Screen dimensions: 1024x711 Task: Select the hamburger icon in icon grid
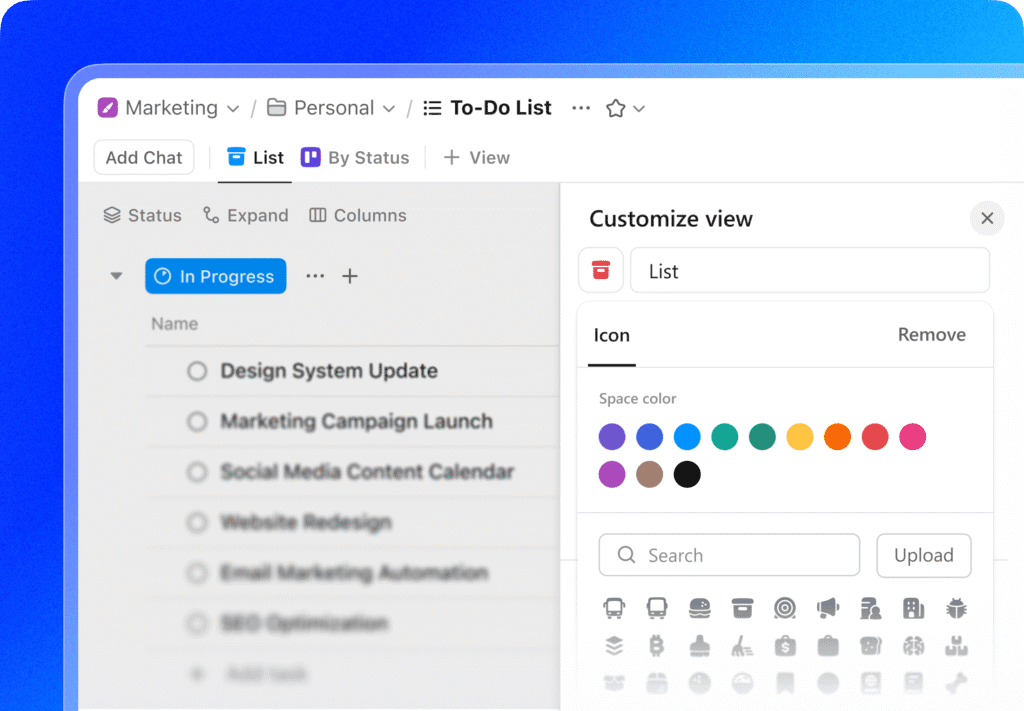699,608
